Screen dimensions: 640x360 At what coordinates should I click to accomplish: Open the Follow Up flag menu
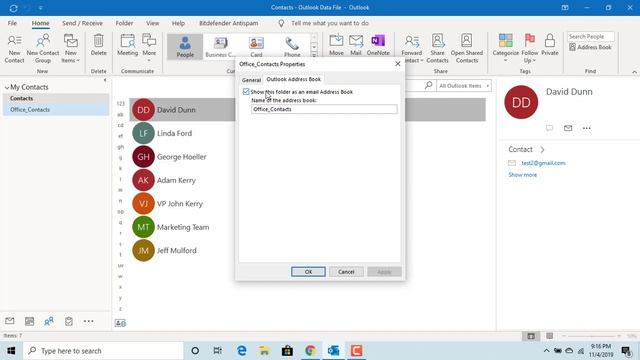click(x=530, y=49)
